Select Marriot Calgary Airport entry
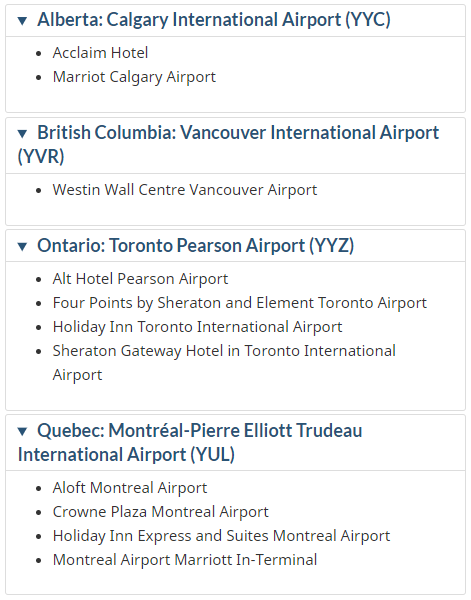471x600 pixels. 134,77
